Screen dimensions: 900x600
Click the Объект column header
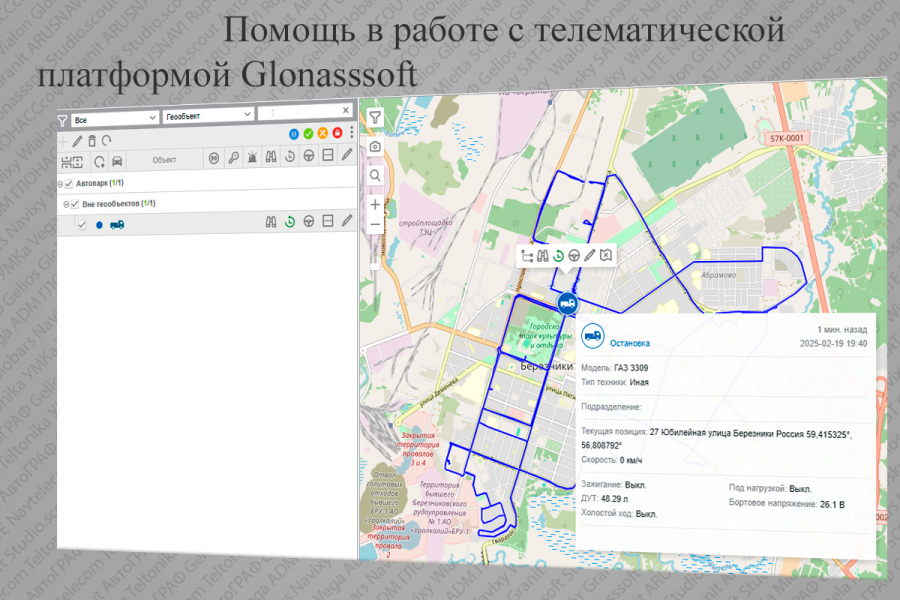[x=164, y=160]
